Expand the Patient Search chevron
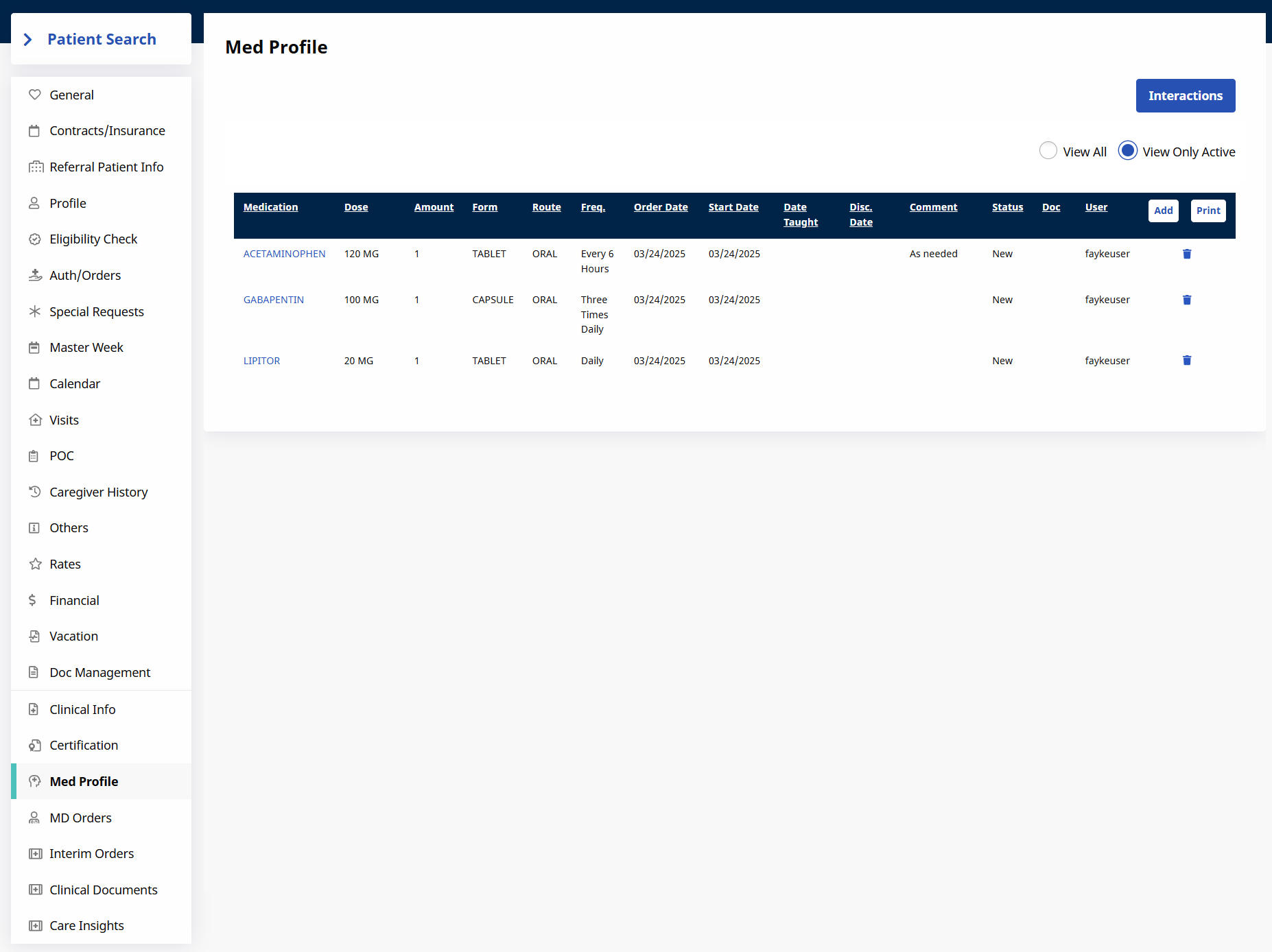Viewport: 1272px width, 952px height. pos(28,40)
